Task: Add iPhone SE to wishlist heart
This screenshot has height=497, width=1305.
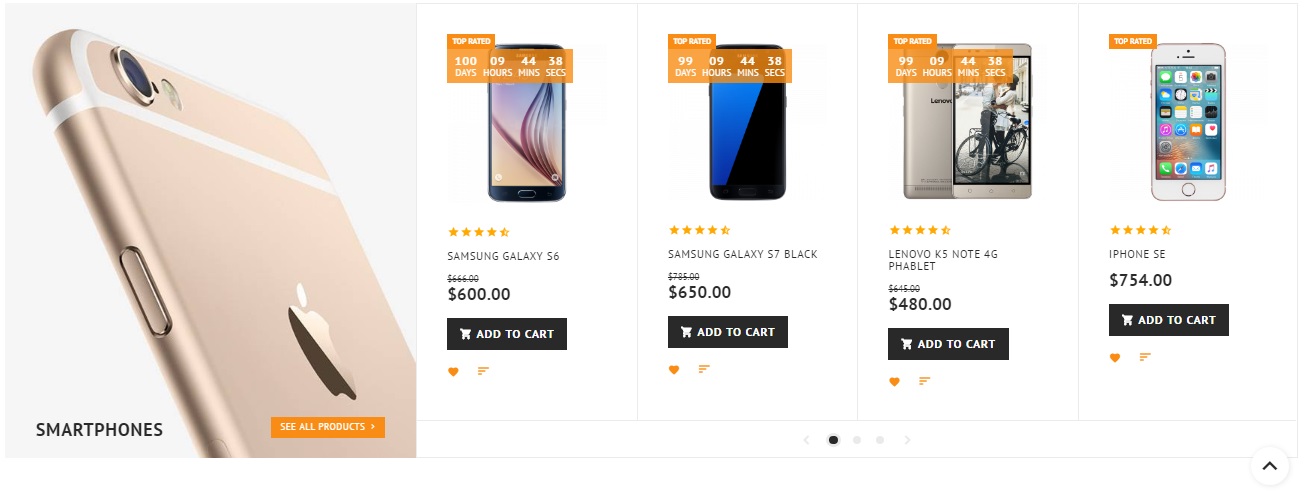Action: click(1115, 358)
